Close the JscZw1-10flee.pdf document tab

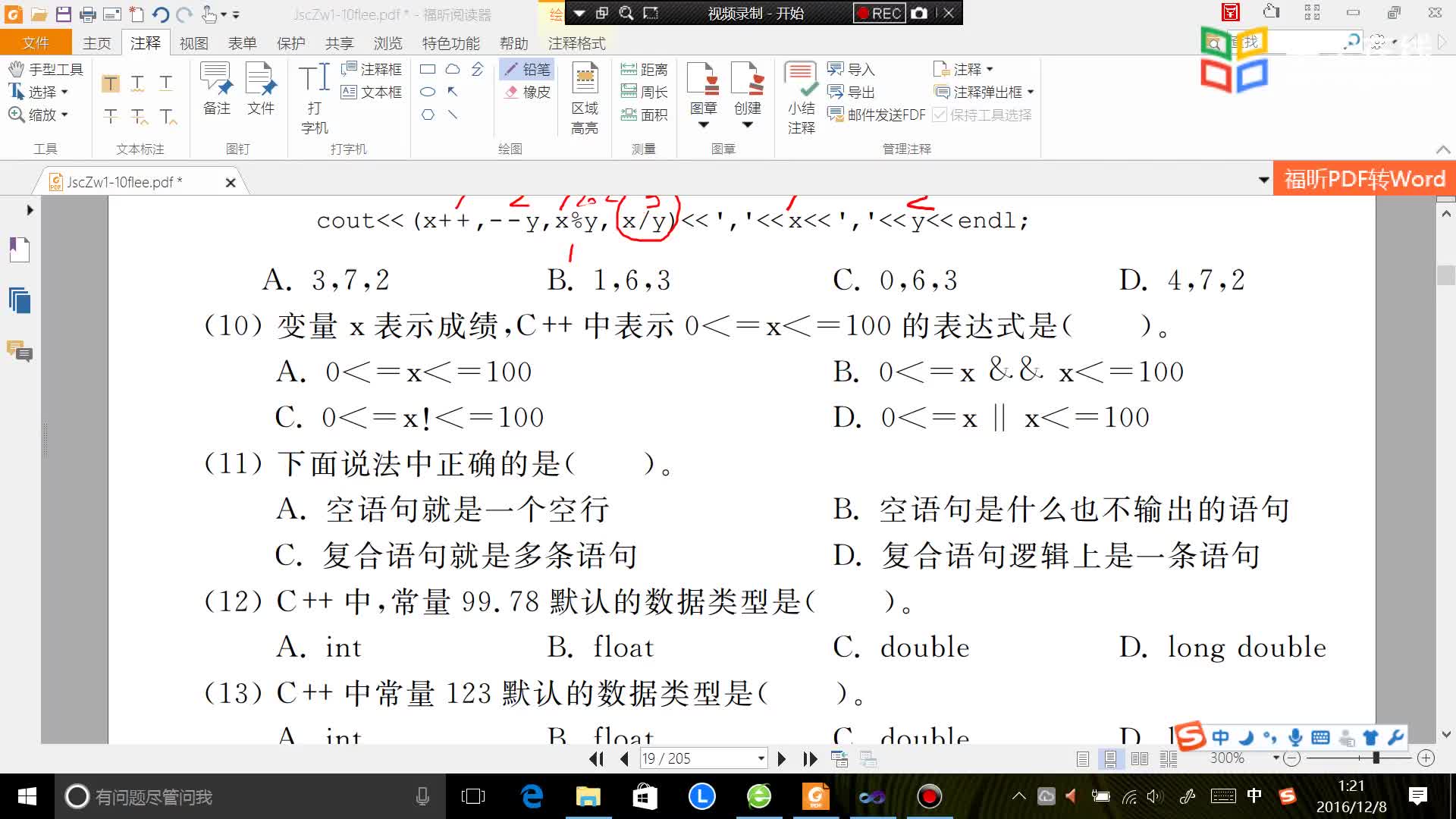[x=231, y=182]
